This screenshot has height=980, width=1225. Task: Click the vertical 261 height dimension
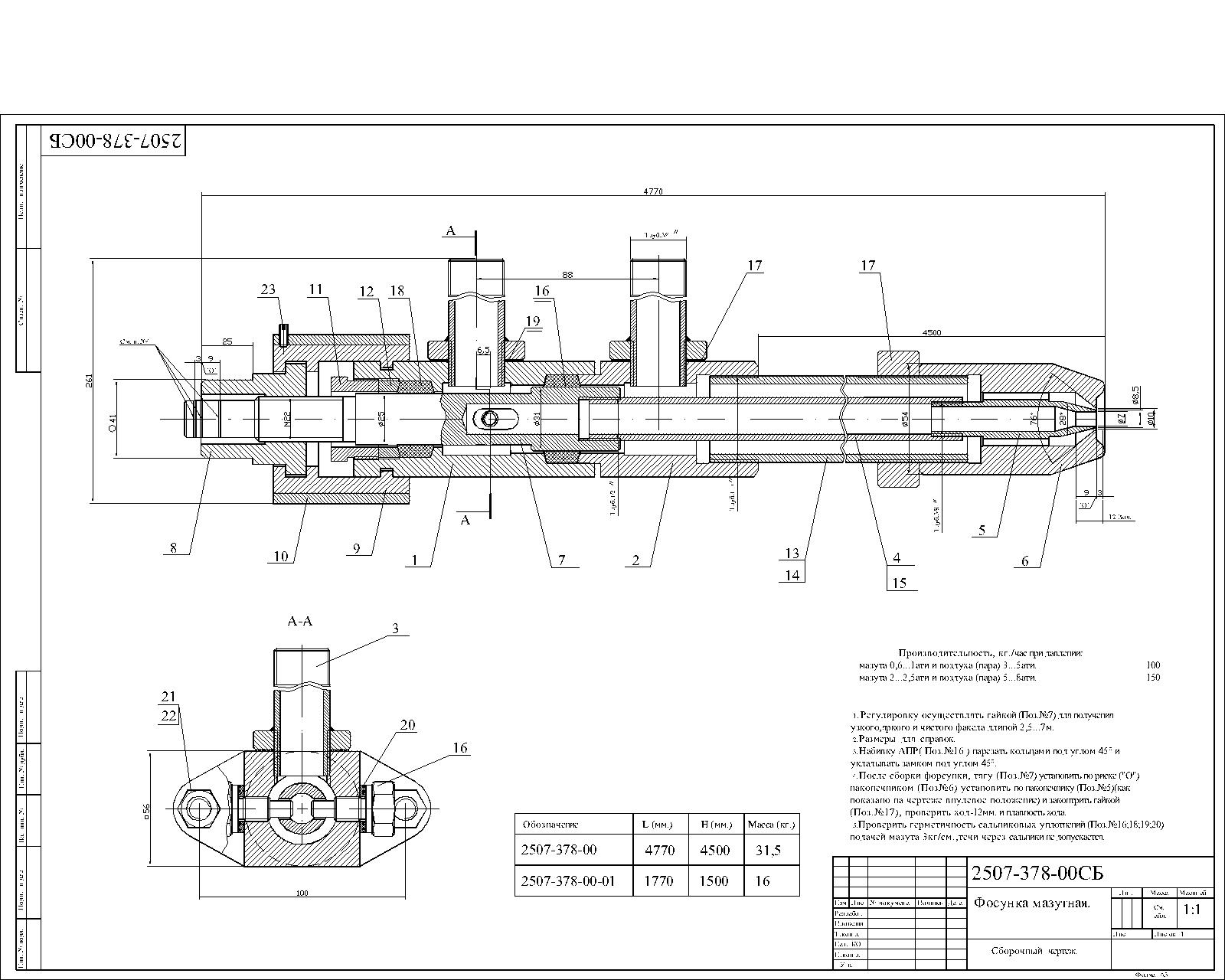[x=89, y=381]
